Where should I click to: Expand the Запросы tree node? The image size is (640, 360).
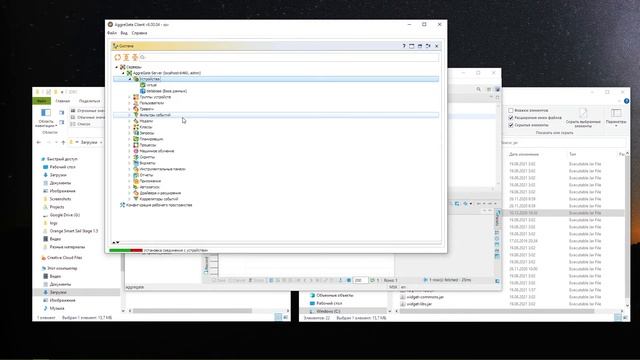tap(130, 133)
